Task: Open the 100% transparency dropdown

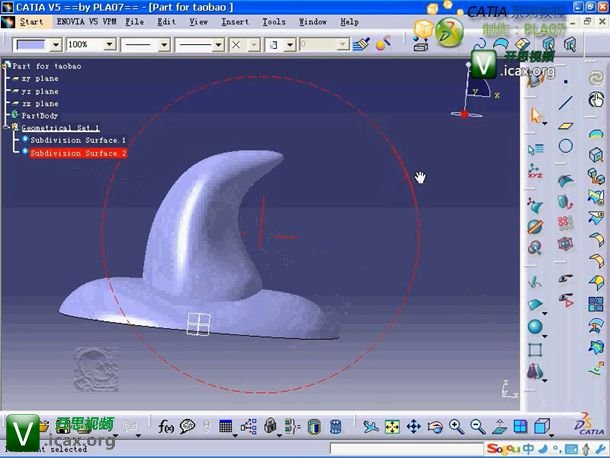Action: coord(111,45)
